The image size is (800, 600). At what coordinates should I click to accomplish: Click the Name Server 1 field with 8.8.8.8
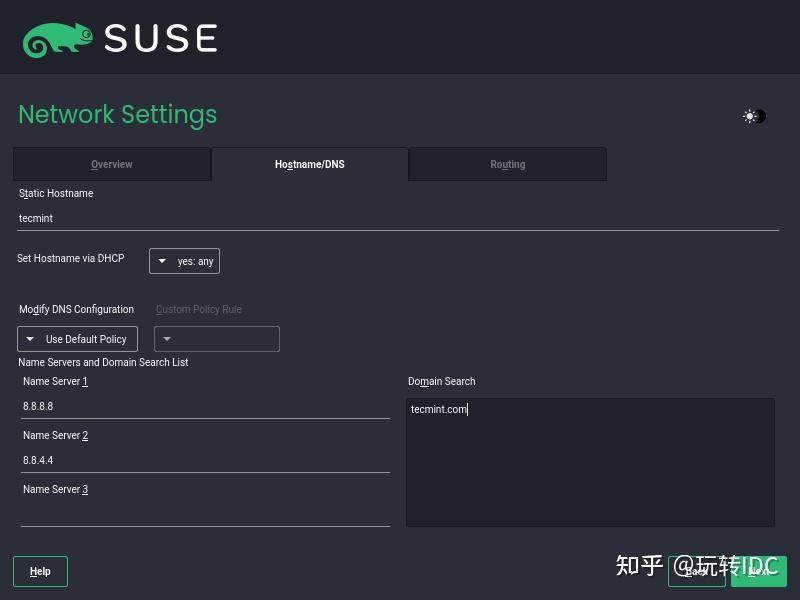click(x=200, y=406)
